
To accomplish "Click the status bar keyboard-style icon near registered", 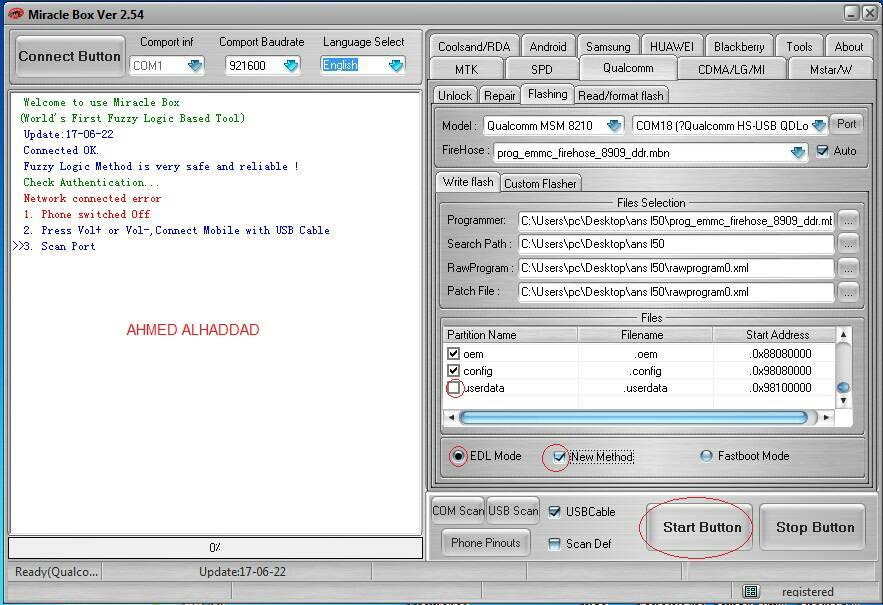I will [751, 591].
